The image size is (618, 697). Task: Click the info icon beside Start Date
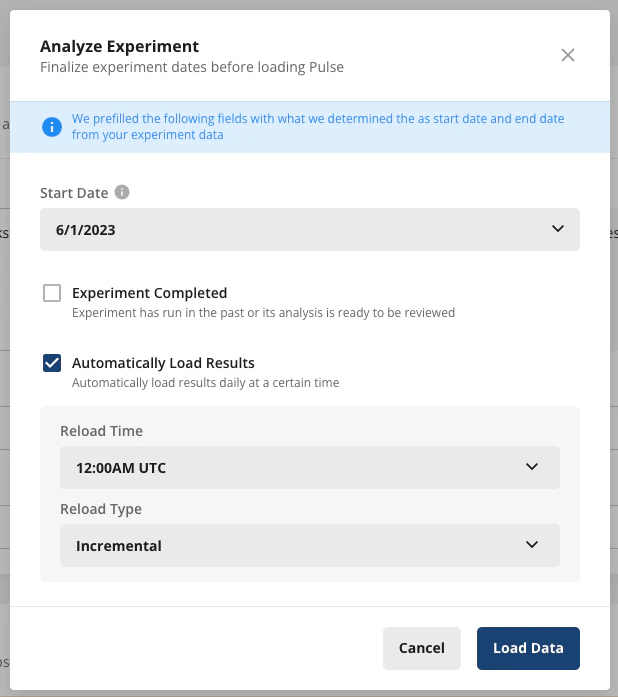point(122,192)
